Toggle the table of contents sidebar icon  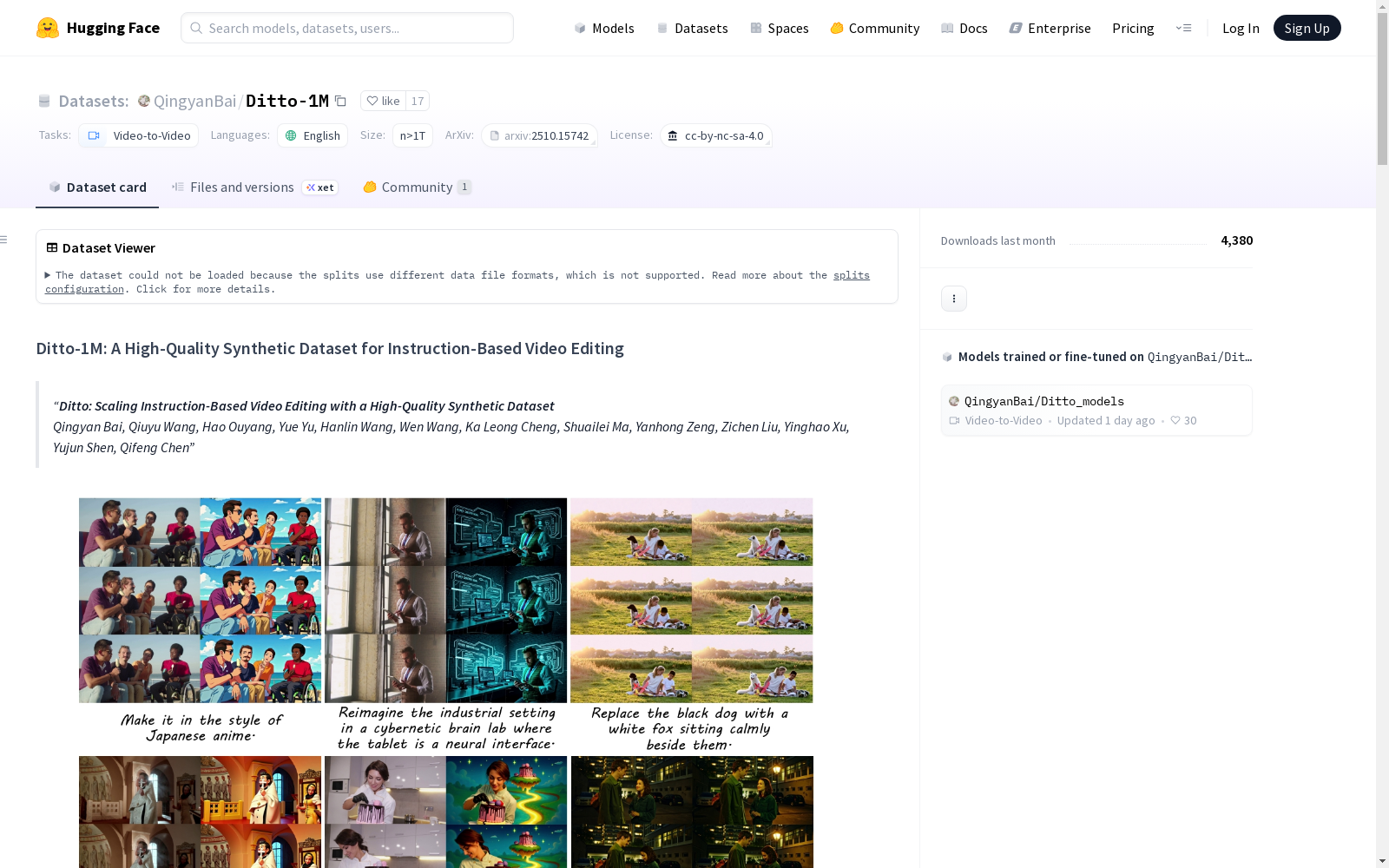pyautogui.click(x=4, y=240)
